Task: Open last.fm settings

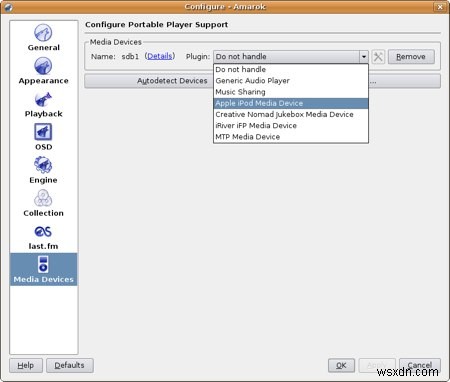Action: click(43, 237)
